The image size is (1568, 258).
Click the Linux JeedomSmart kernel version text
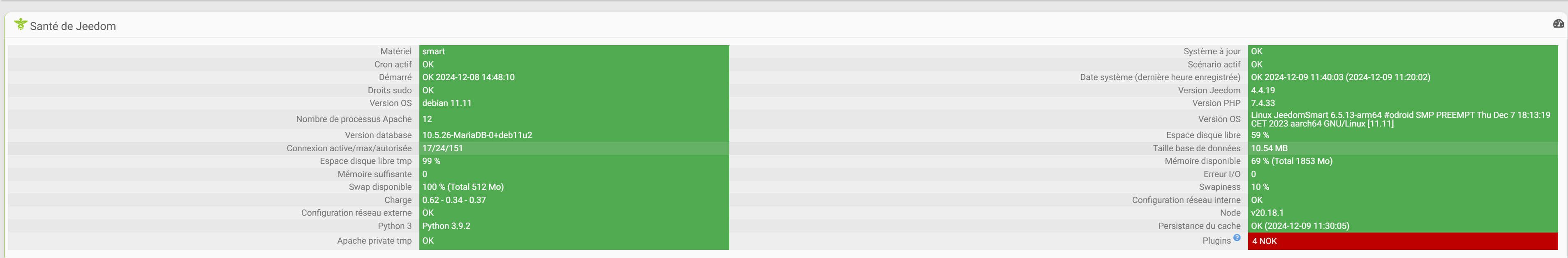[1401, 119]
